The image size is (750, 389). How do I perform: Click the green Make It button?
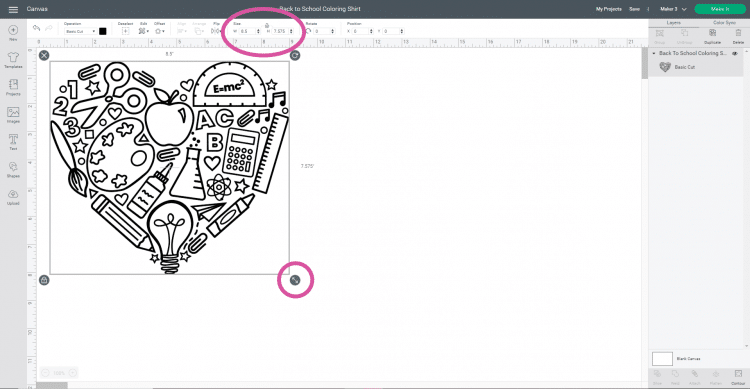coord(719,9)
